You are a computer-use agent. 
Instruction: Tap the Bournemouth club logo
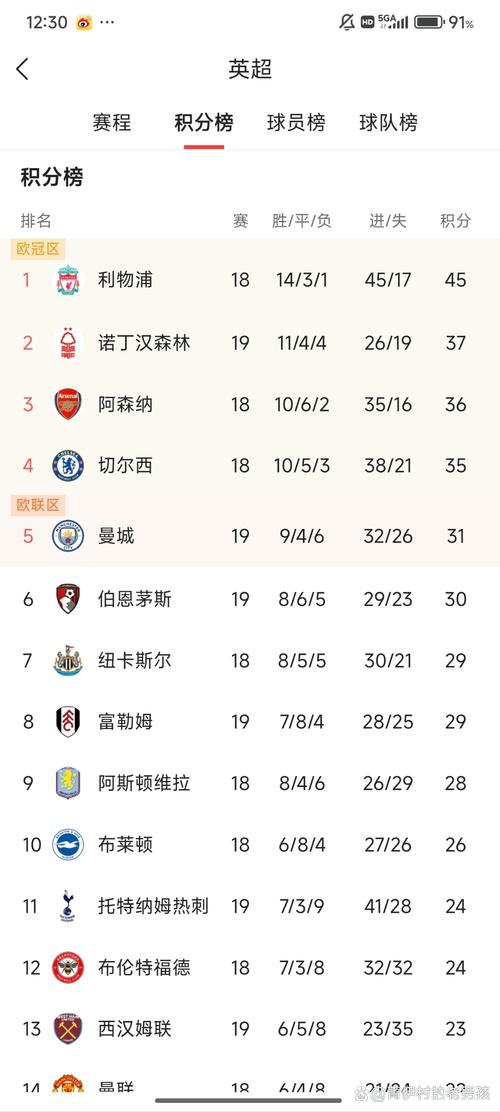68,599
